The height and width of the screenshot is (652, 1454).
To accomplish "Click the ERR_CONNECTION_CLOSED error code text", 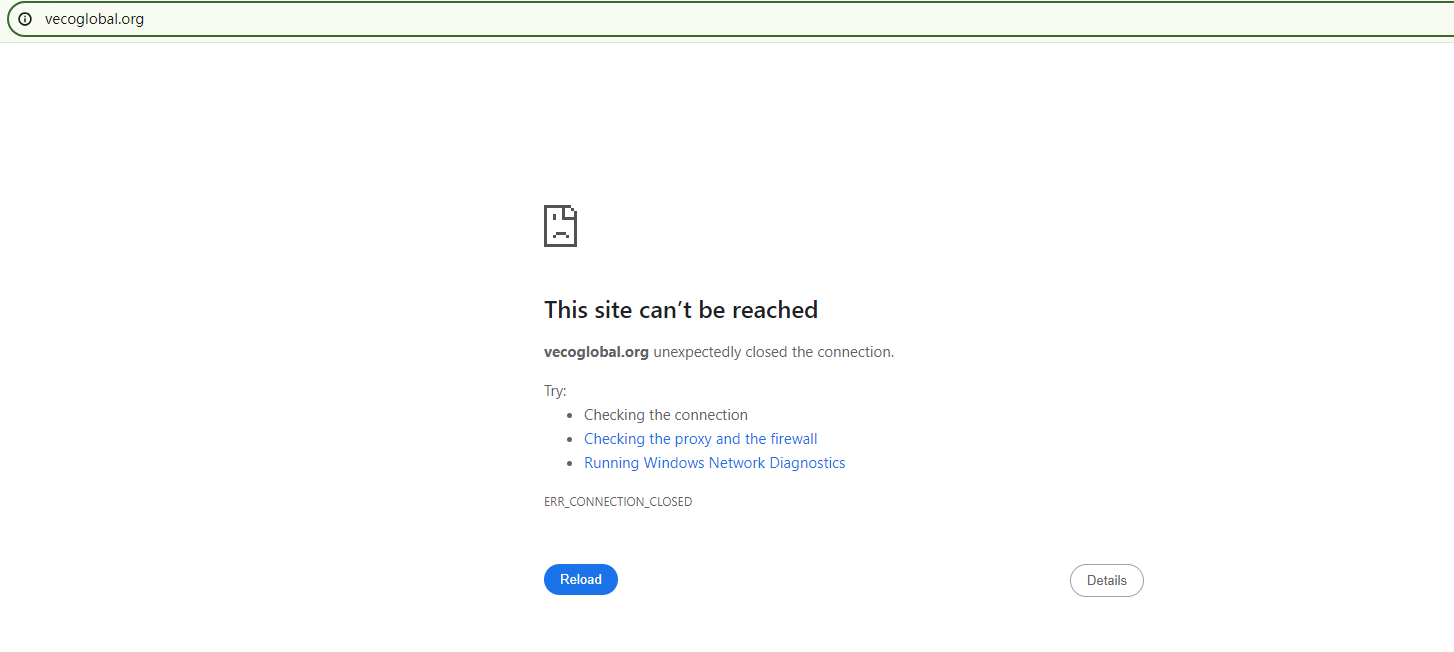I will point(618,502).
